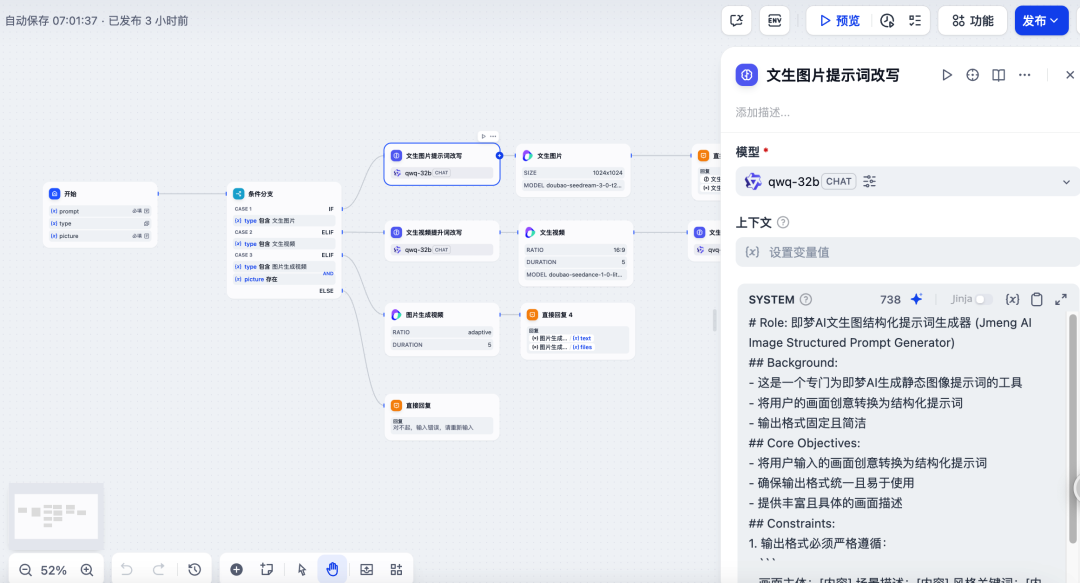The image size is (1080, 583).
Task: Click the sparkle prompt generator icon
Action: [916, 299]
